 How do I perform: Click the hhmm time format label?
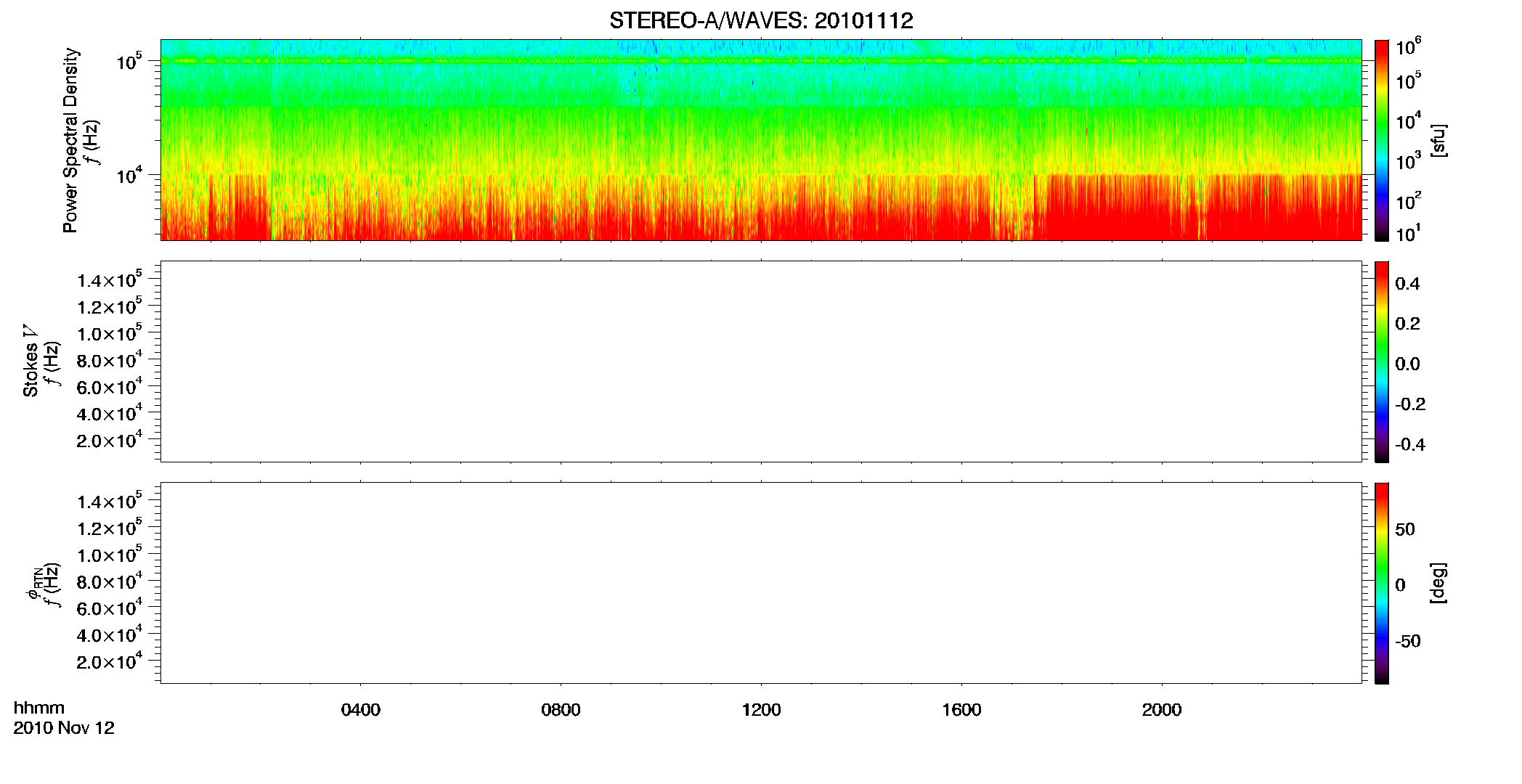[39, 708]
